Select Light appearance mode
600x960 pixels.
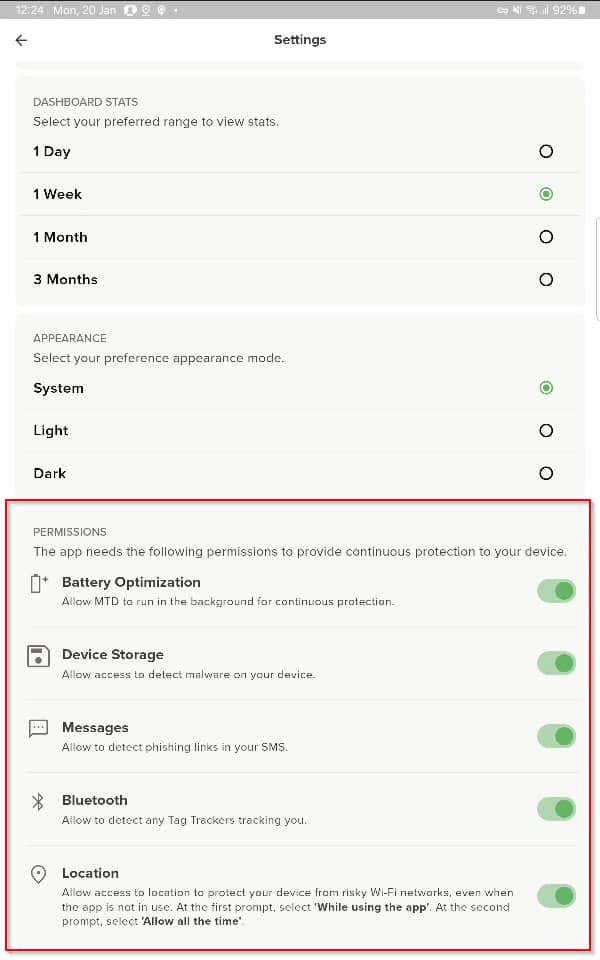point(546,431)
